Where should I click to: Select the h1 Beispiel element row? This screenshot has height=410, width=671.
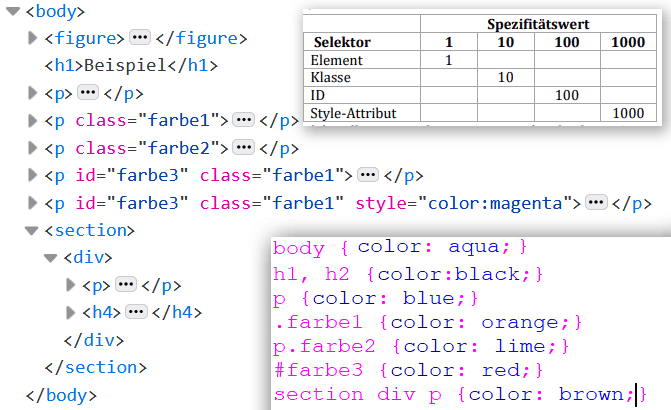[x=130, y=66]
